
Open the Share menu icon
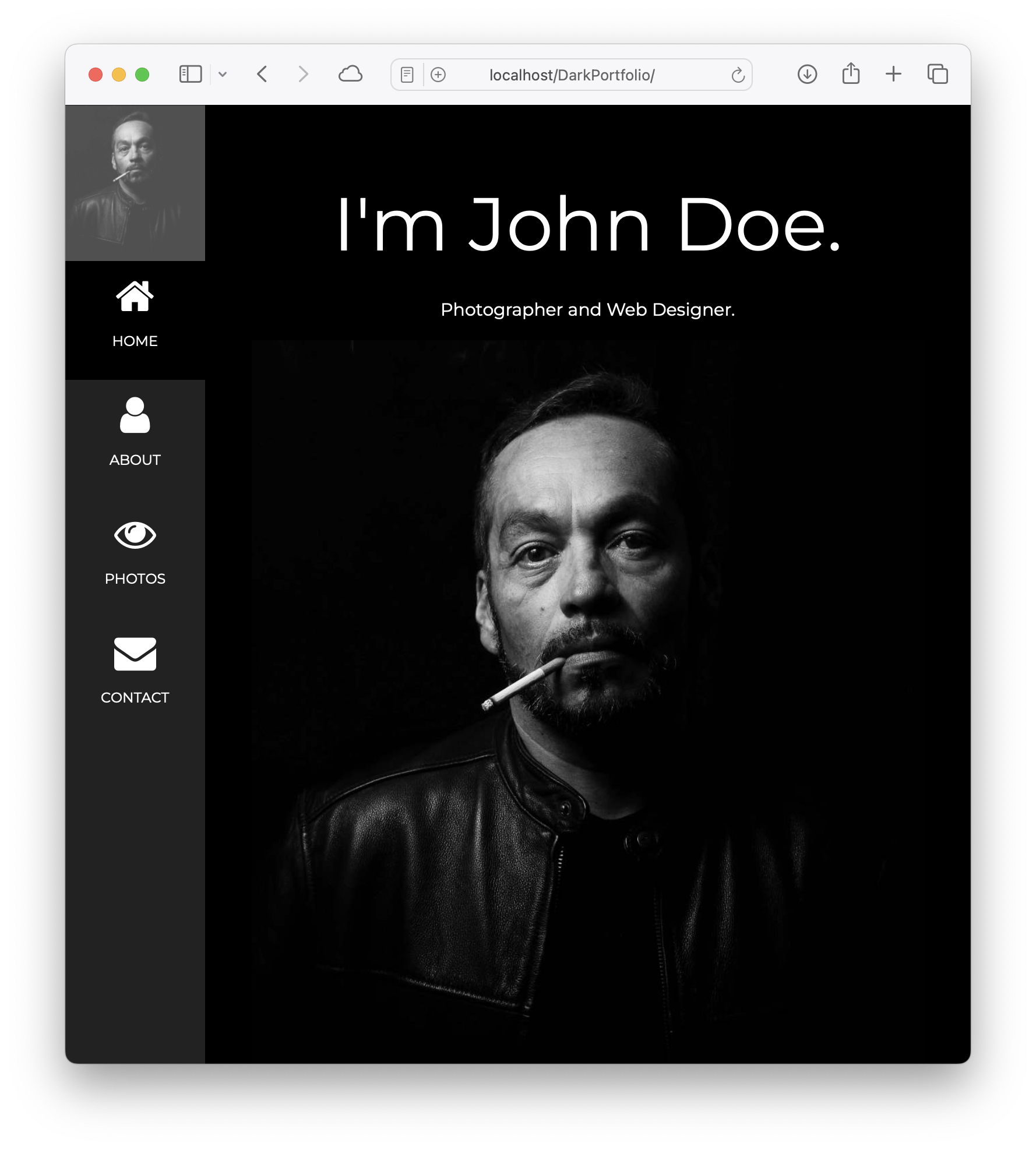click(x=851, y=73)
